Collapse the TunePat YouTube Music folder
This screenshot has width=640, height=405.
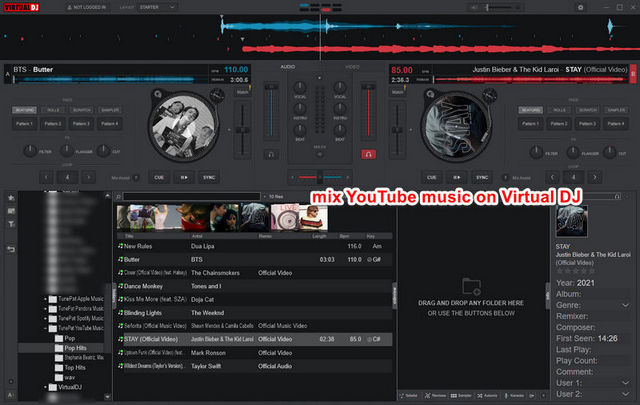[x=45, y=328]
